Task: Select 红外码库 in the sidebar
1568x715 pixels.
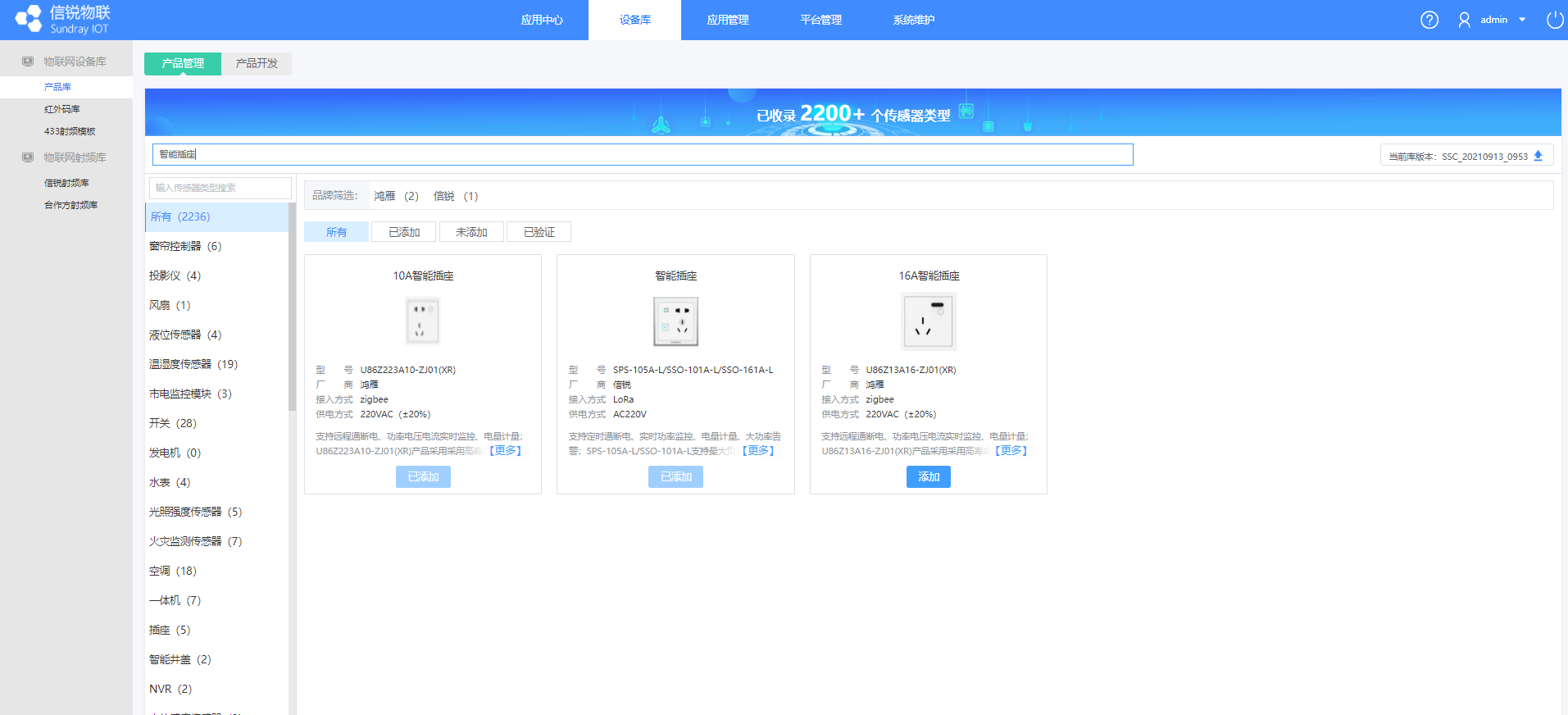Action: click(x=66, y=109)
